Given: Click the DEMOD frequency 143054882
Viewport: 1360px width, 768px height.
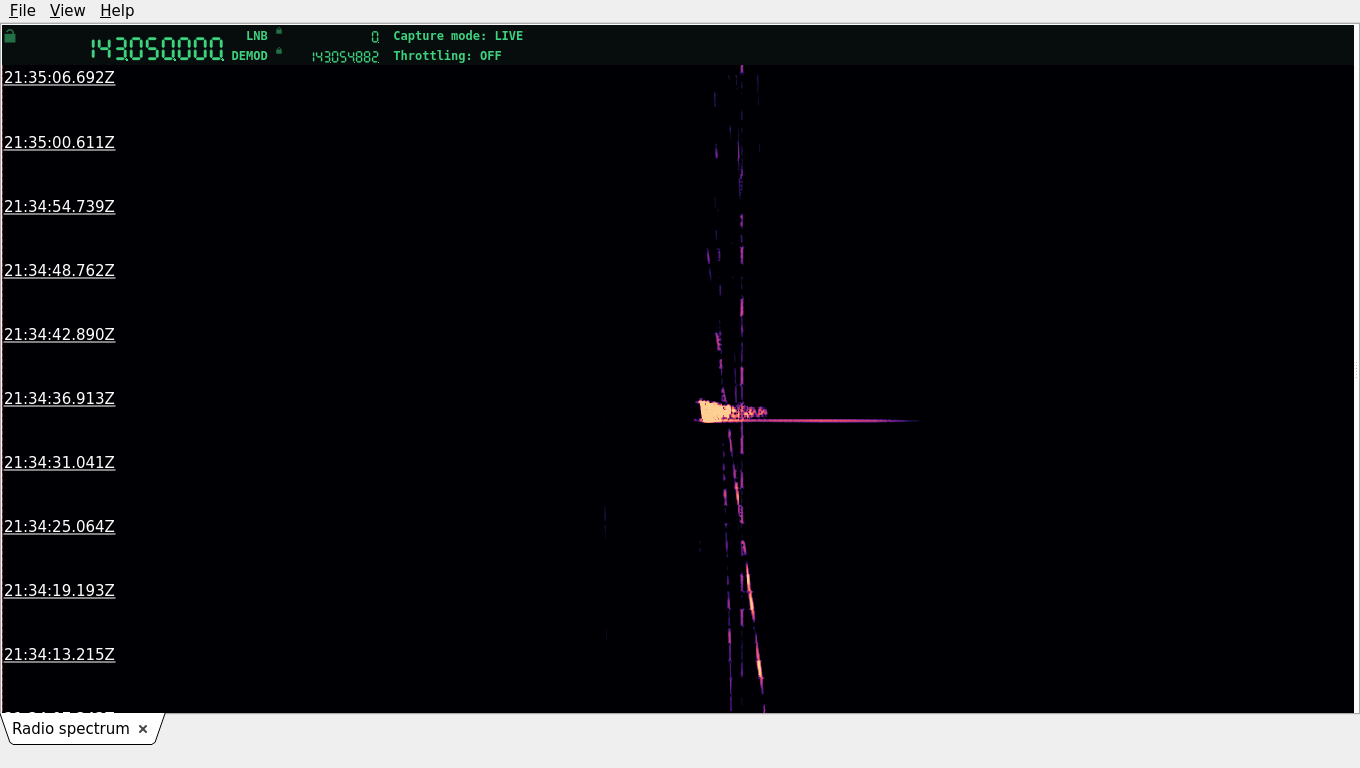Looking at the screenshot, I should click(x=345, y=57).
